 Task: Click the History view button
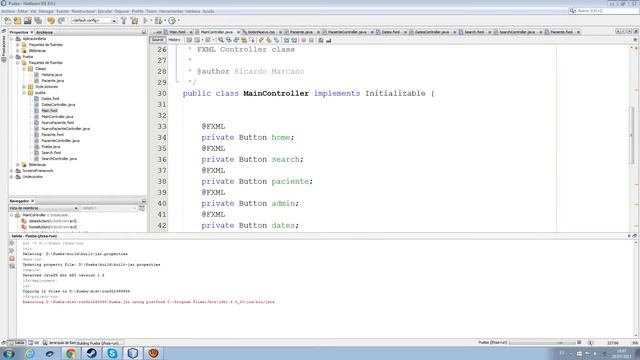(174, 40)
